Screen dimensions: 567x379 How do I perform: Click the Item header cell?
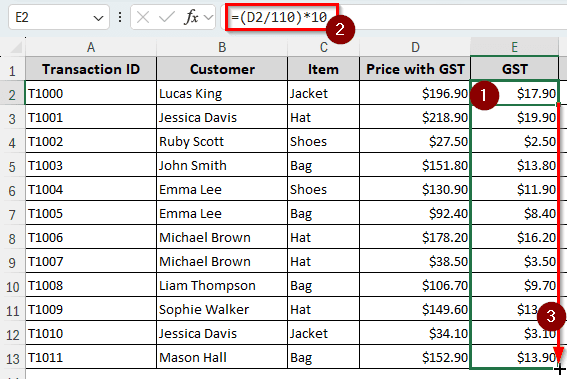click(x=324, y=69)
